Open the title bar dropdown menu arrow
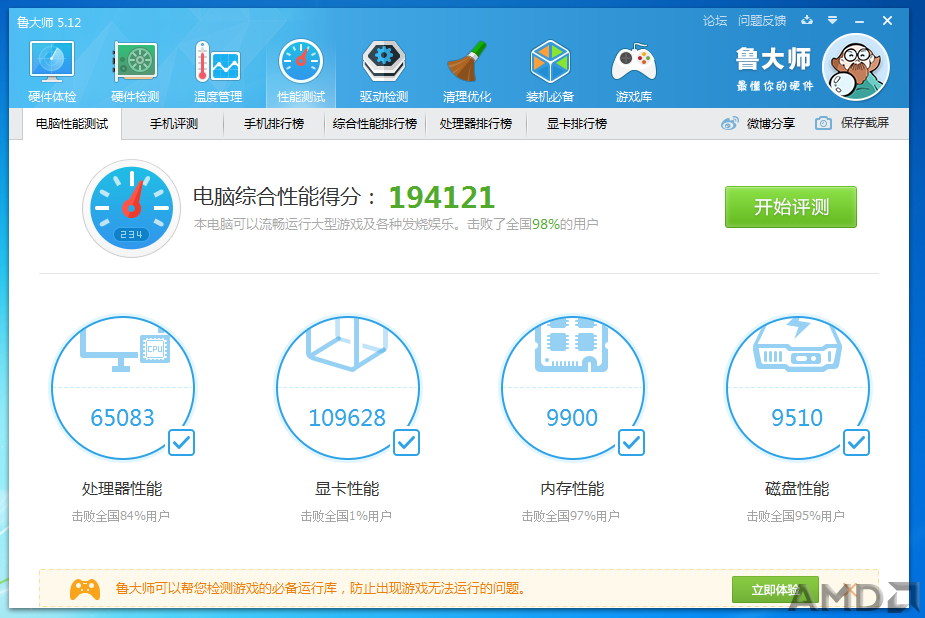925x618 pixels. click(x=832, y=21)
